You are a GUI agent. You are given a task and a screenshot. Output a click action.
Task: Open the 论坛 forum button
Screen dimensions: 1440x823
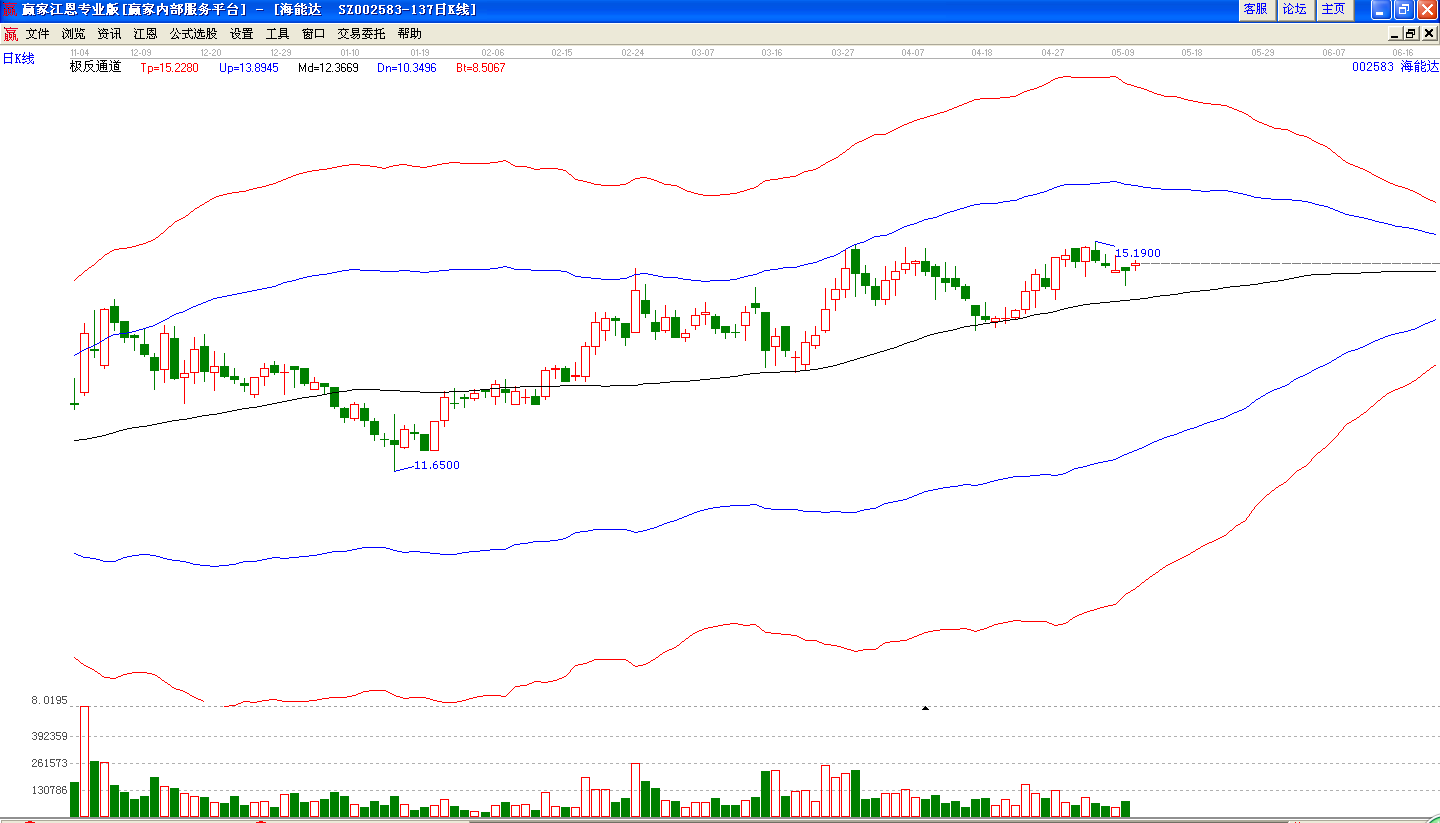point(1294,10)
